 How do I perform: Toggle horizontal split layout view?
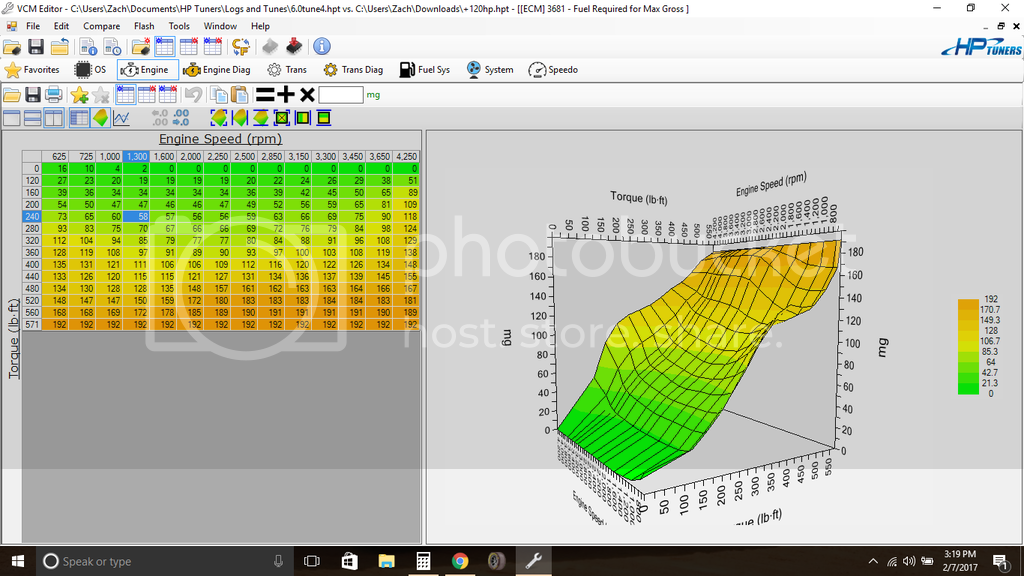(x=33, y=118)
